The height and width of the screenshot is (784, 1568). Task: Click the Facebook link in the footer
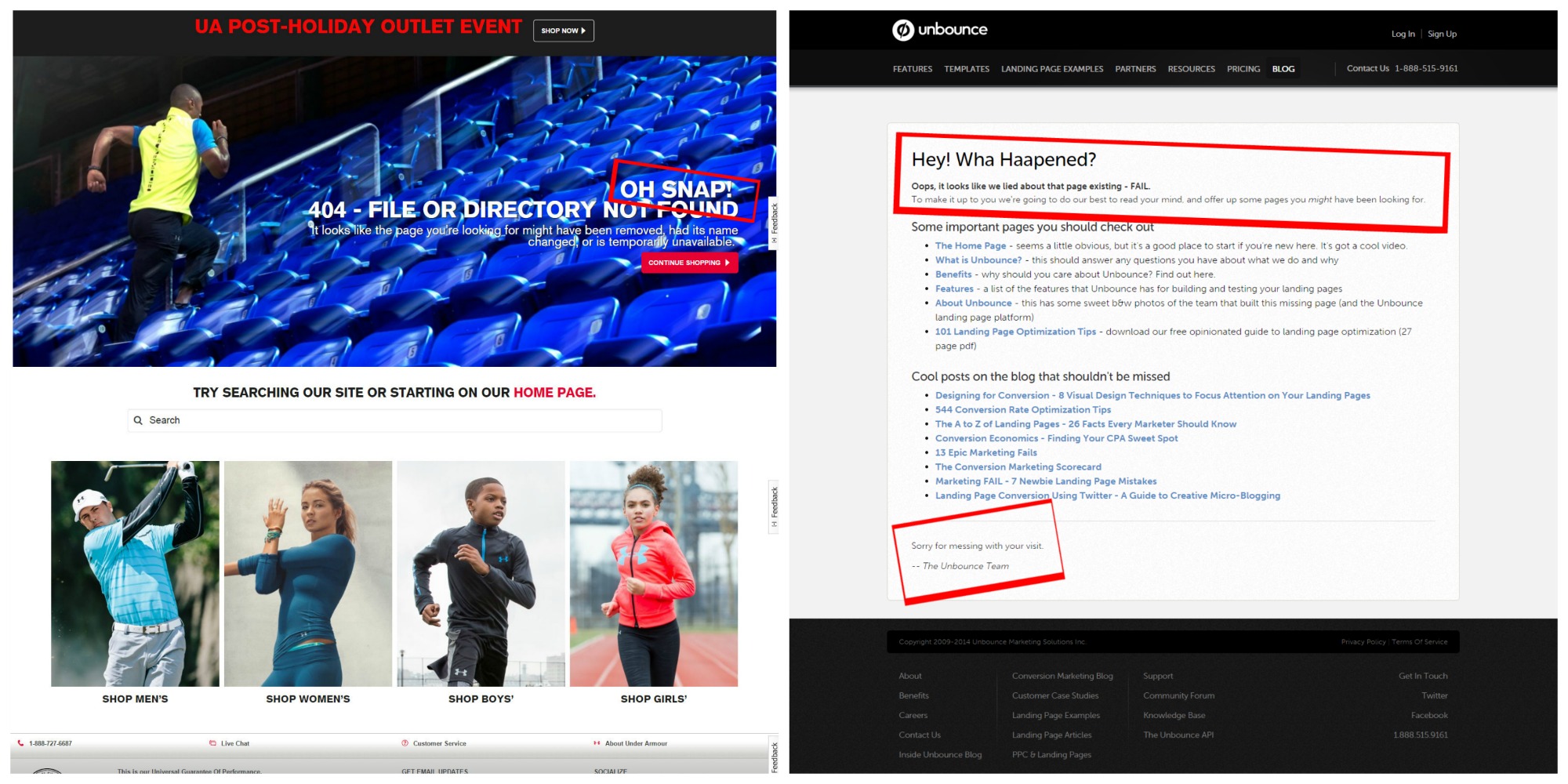pos(1429,715)
